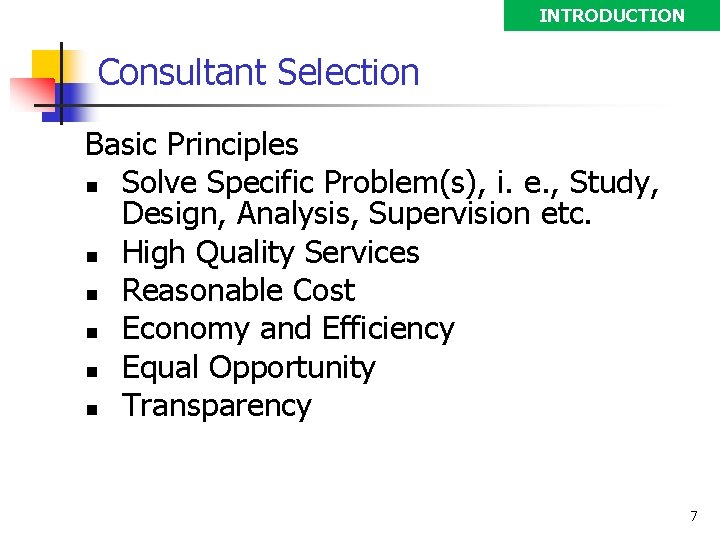This screenshot has width=720, height=540.
Task: Select the Consultant Selection slide title
Action: click(x=259, y=72)
